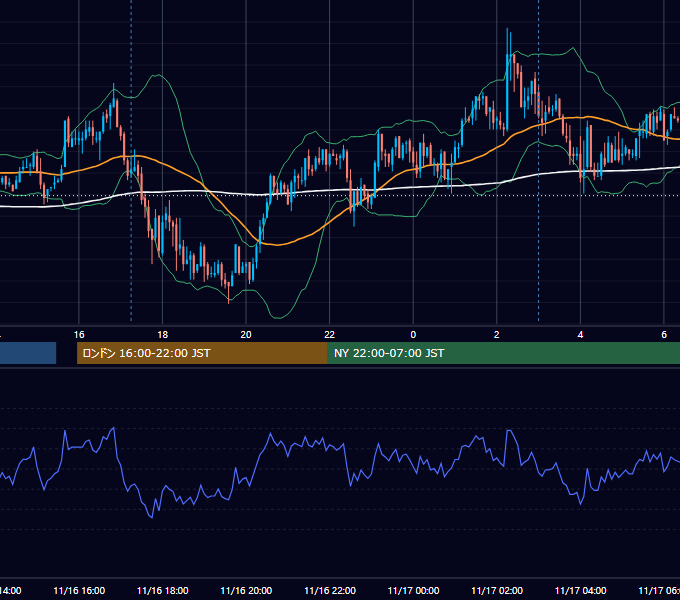Click the '18' hour label on price chart axis

[163, 335]
